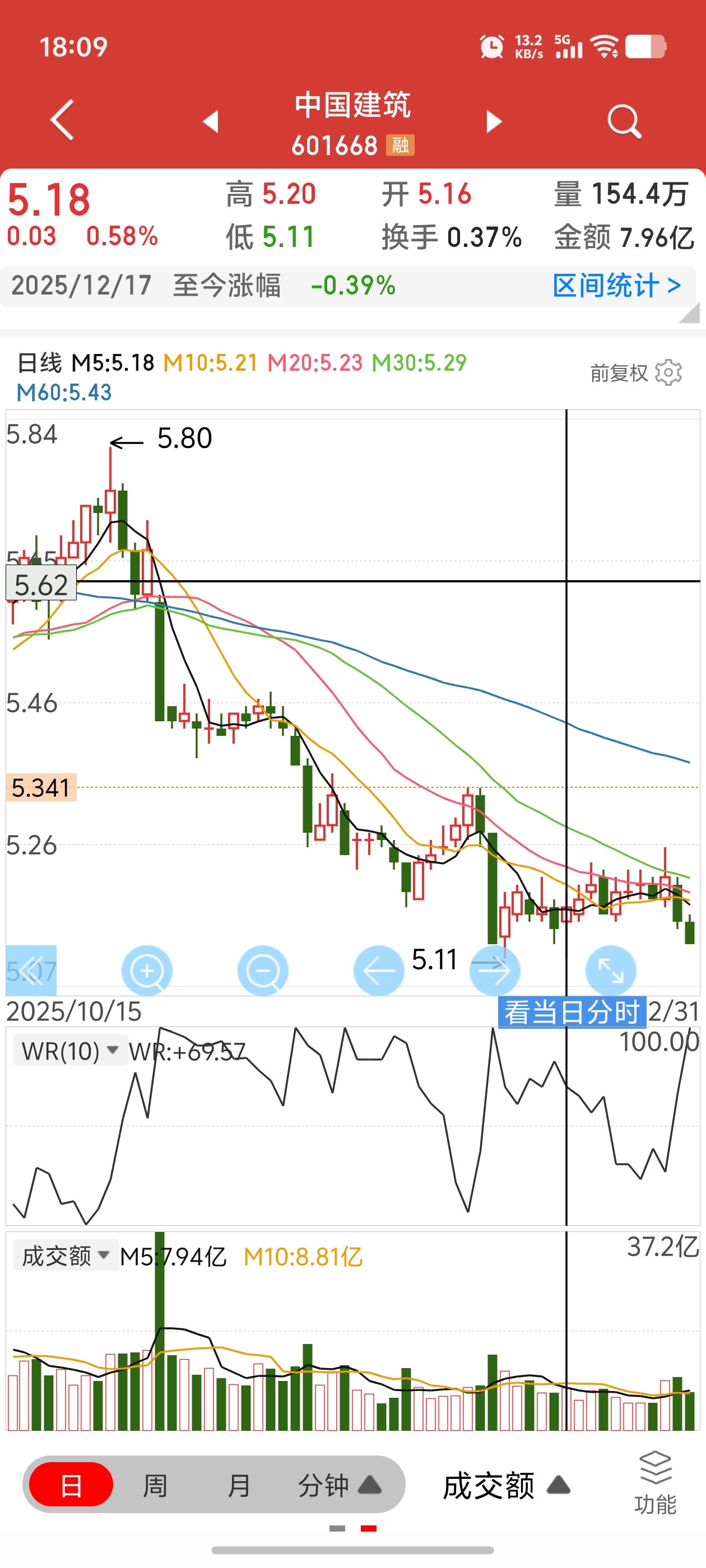
Task: Tap the battery status icon
Action: (645, 47)
